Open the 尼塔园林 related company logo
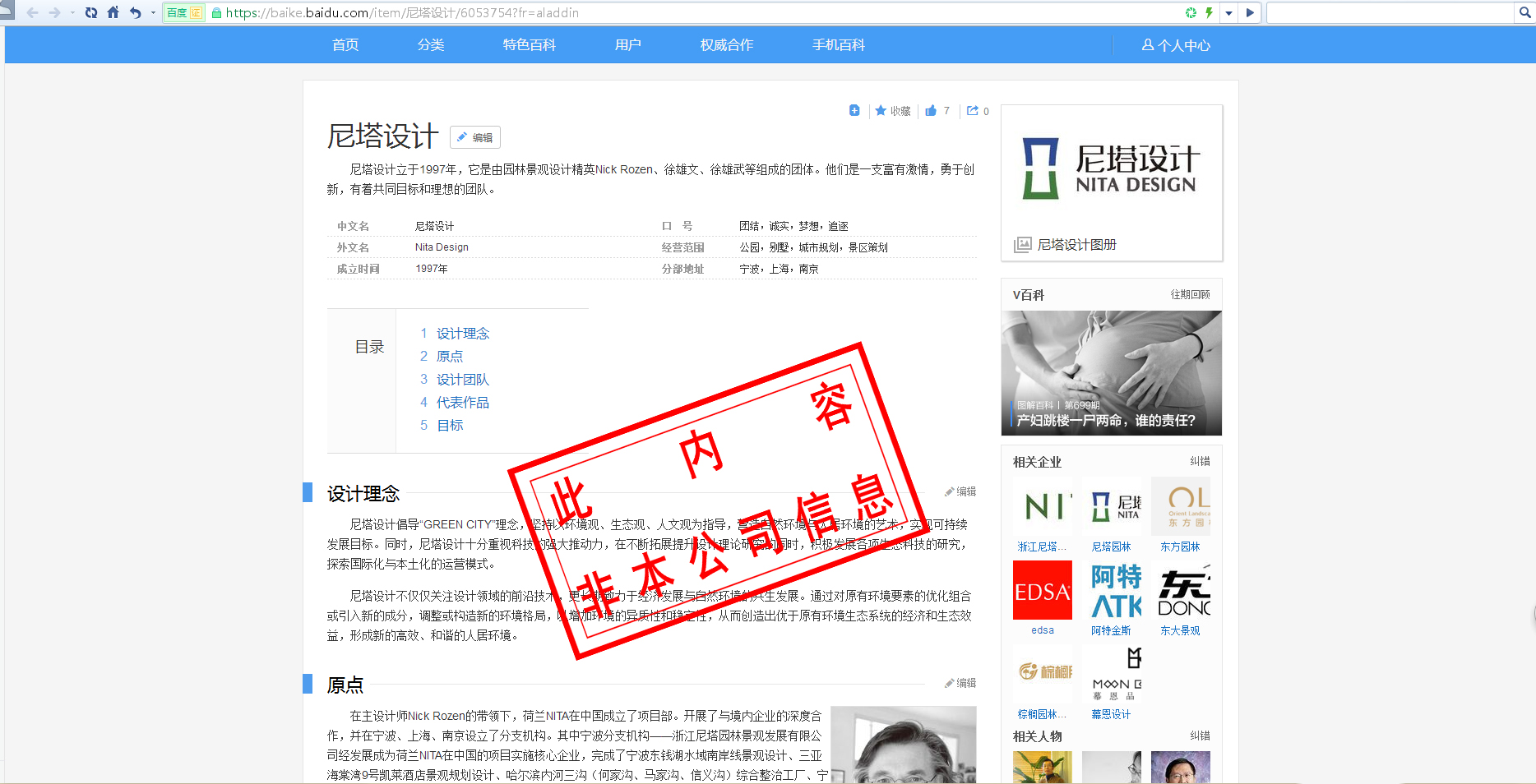1536x784 pixels. [x=1111, y=506]
